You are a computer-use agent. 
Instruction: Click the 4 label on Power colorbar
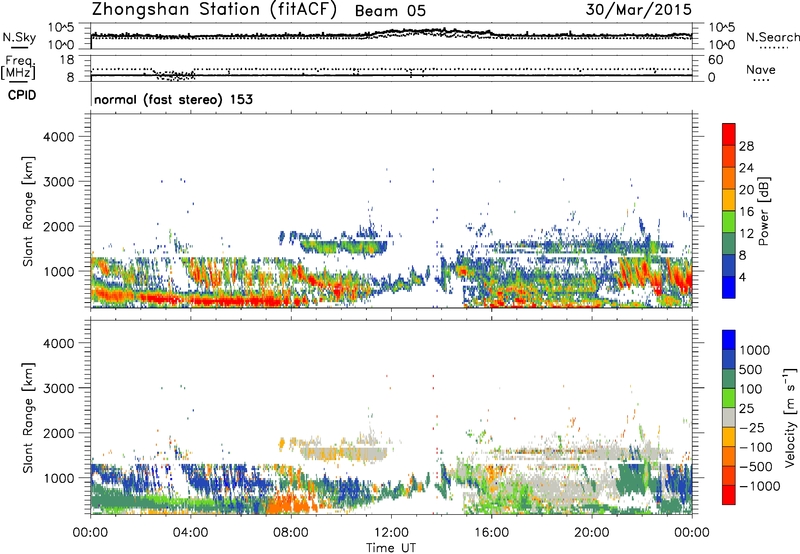[x=742, y=278]
